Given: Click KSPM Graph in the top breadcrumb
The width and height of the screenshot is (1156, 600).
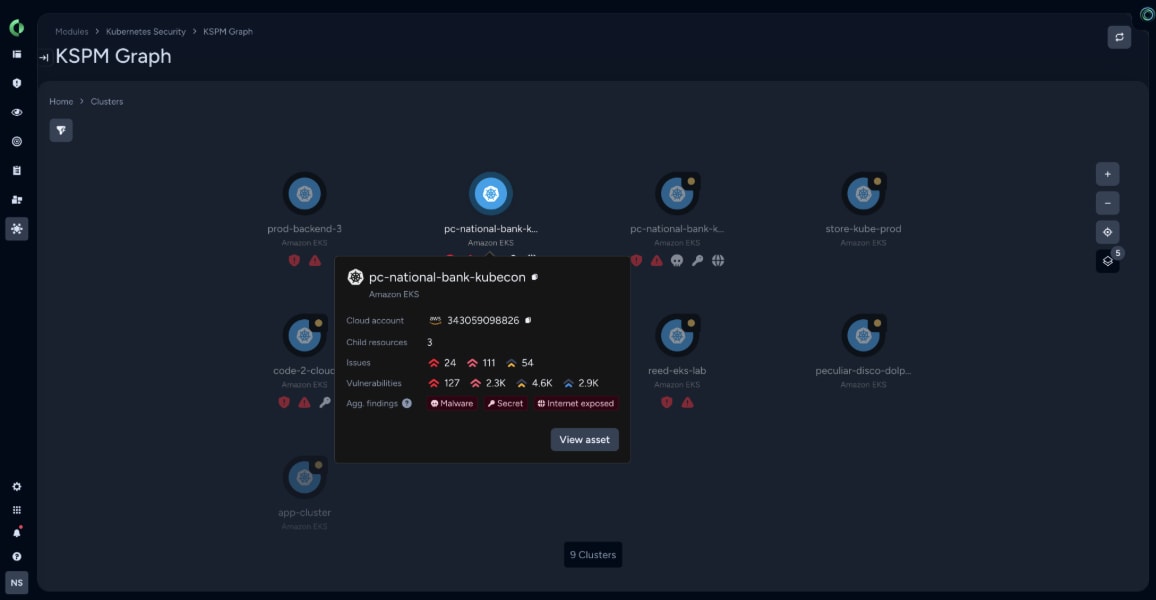Looking at the screenshot, I should pos(228,32).
